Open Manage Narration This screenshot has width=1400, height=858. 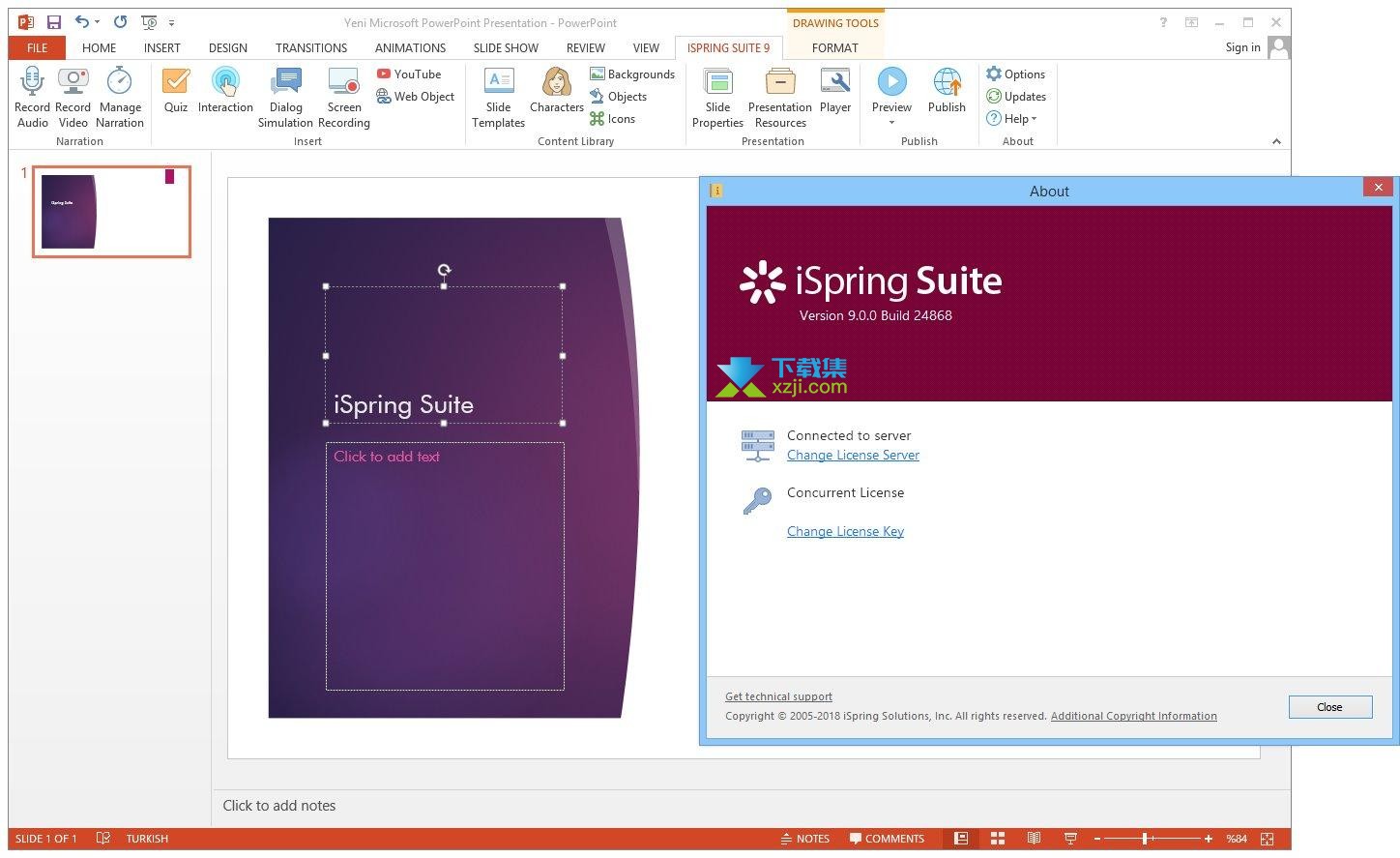[x=120, y=97]
